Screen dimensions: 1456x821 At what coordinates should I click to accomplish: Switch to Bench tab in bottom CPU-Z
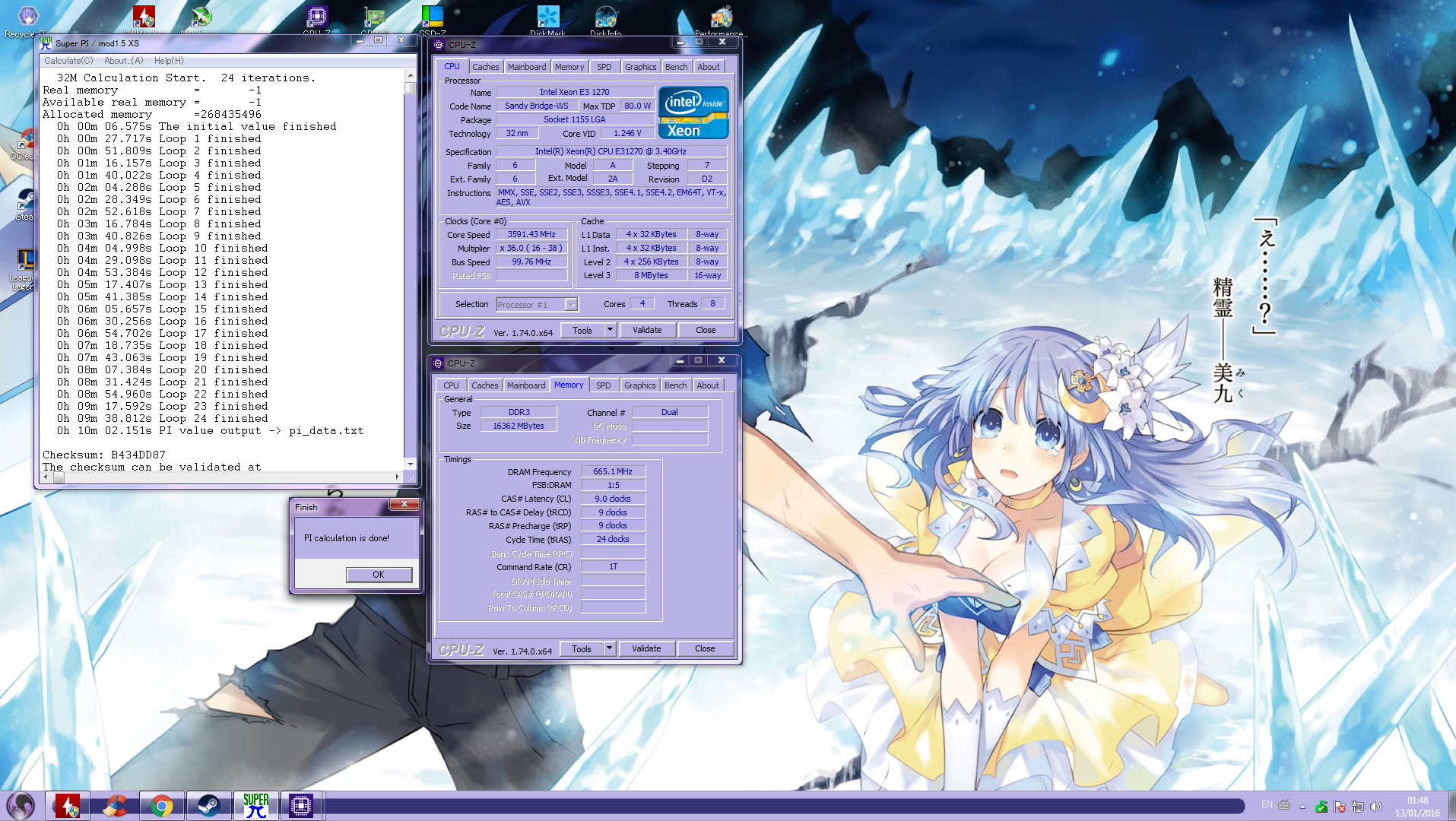tap(675, 385)
